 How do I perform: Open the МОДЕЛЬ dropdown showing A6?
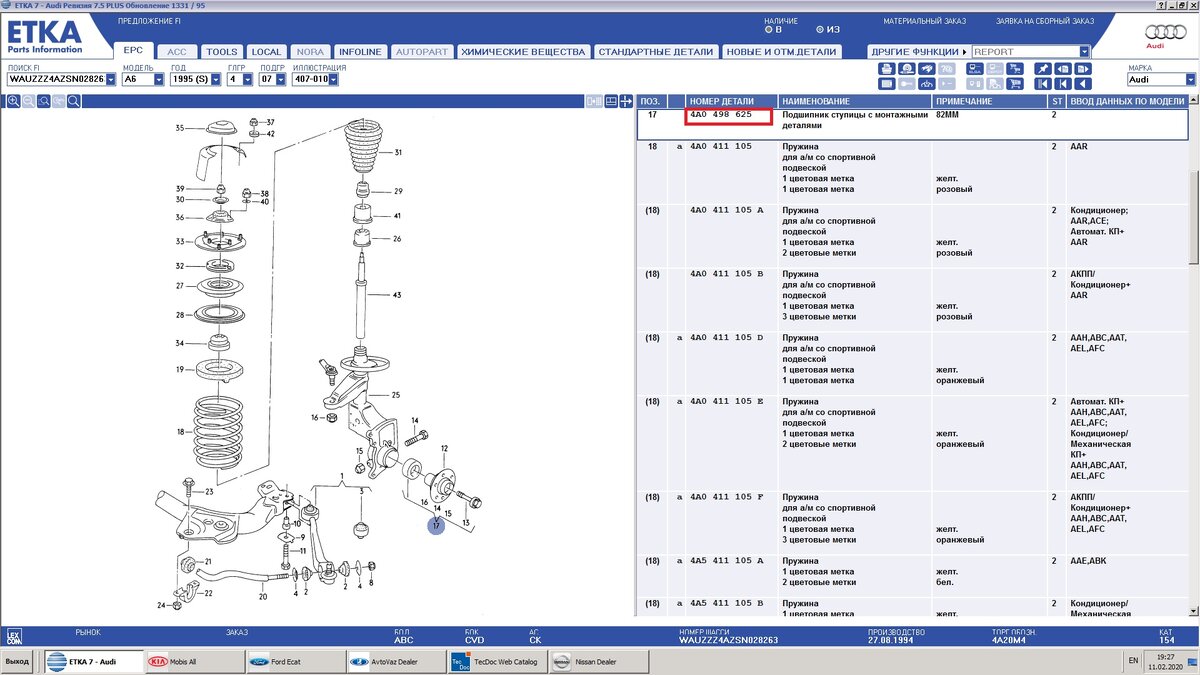159,79
